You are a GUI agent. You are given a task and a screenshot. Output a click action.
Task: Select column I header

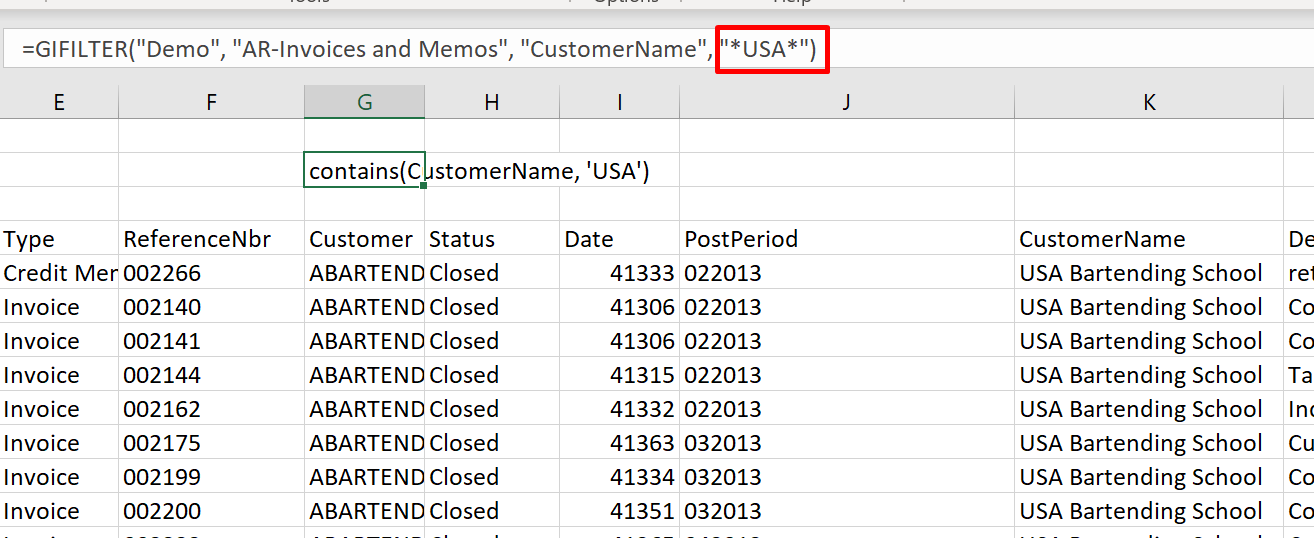pos(620,102)
